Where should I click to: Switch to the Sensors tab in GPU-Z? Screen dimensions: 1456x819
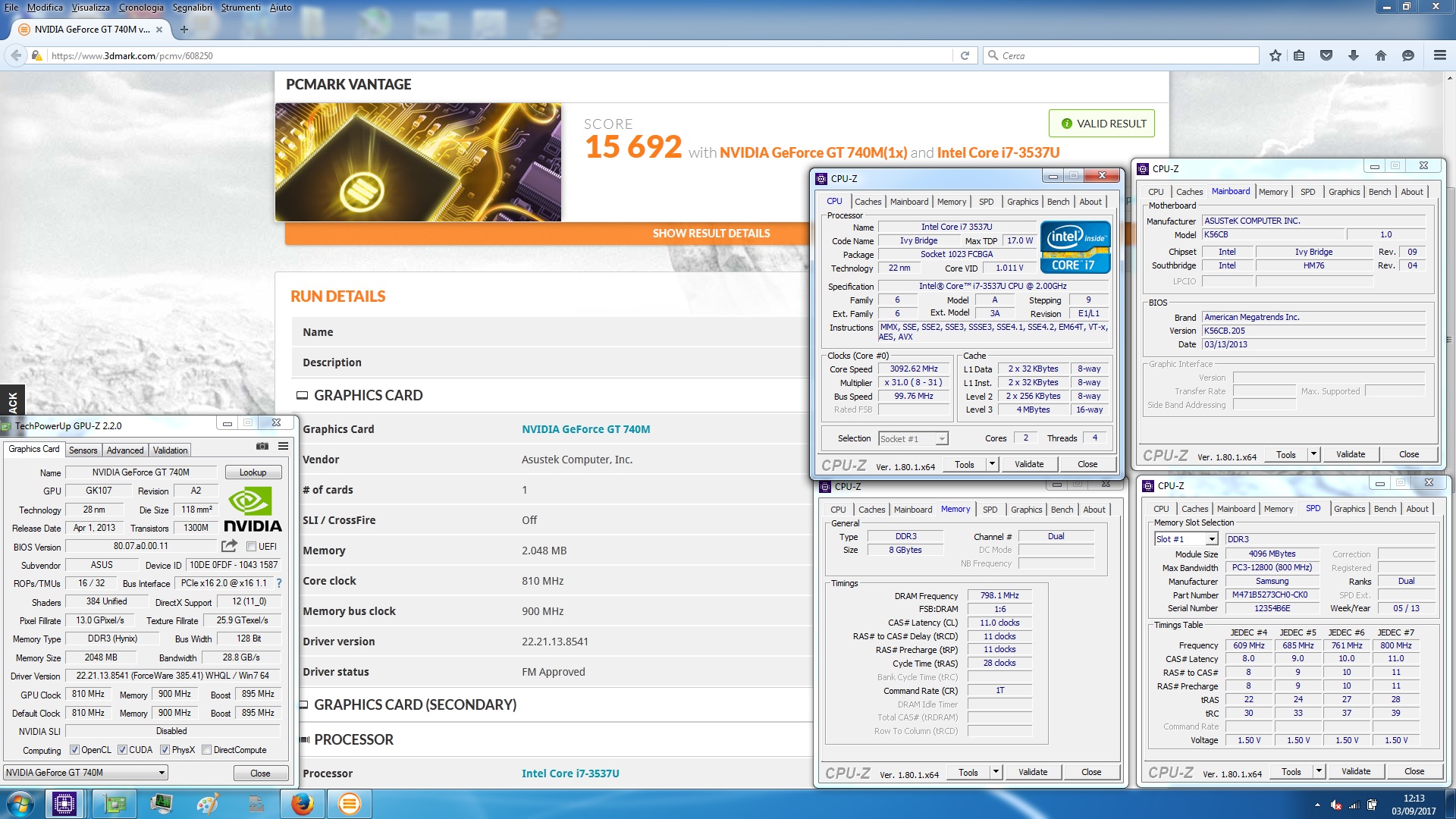(x=83, y=450)
